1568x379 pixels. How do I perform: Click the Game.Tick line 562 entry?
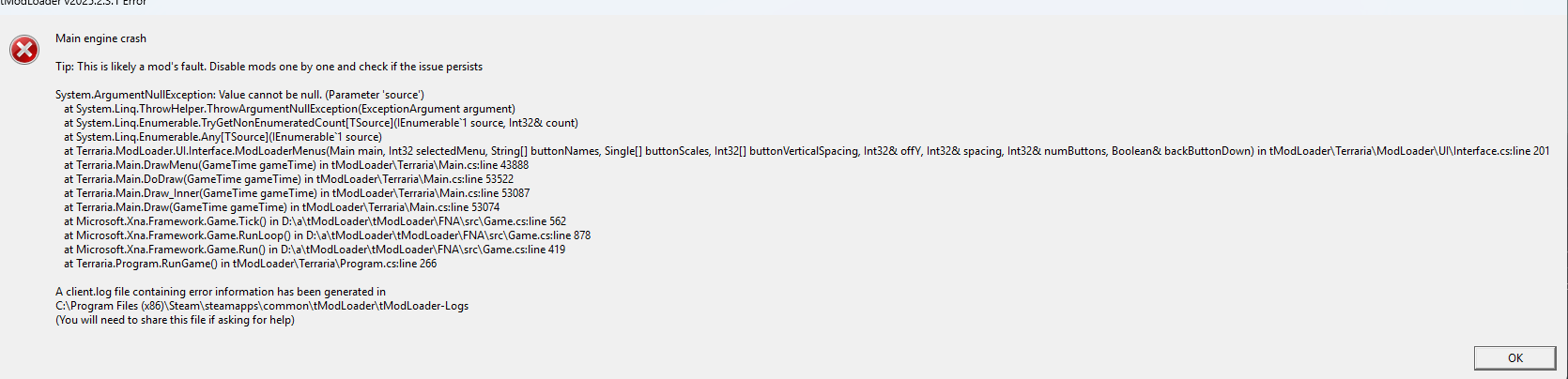click(315, 221)
